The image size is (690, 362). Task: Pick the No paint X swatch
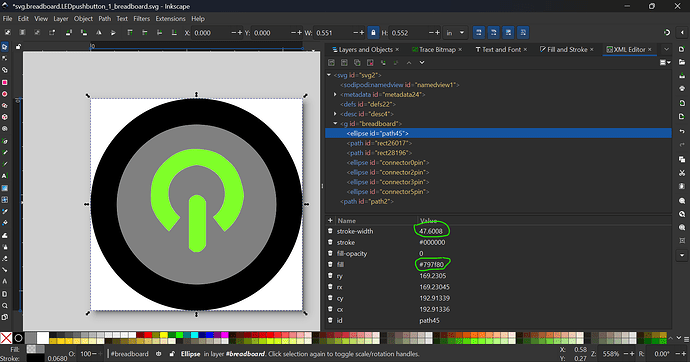pyautogui.click(x=6, y=338)
